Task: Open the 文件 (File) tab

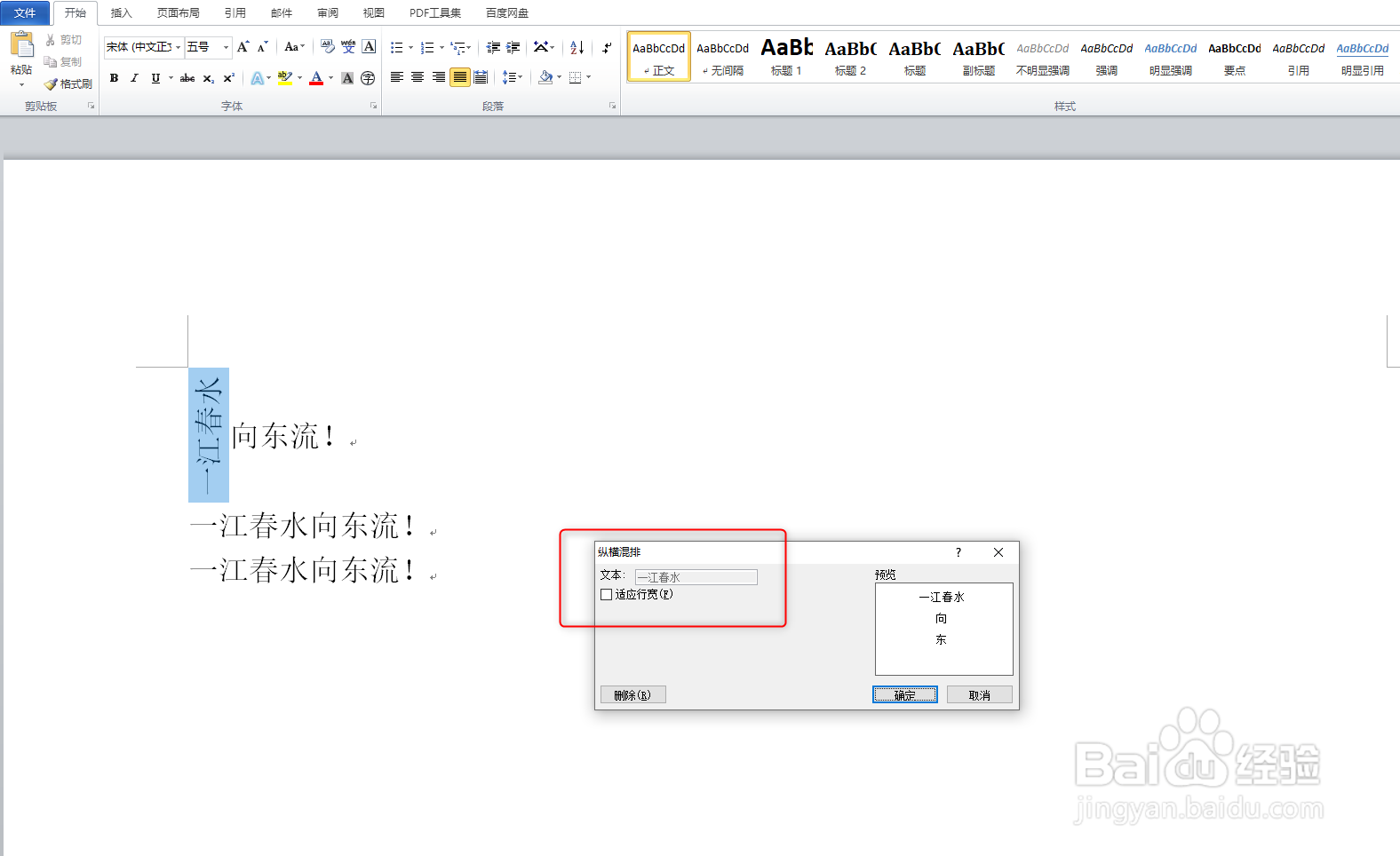Action: (x=25, y=12)
